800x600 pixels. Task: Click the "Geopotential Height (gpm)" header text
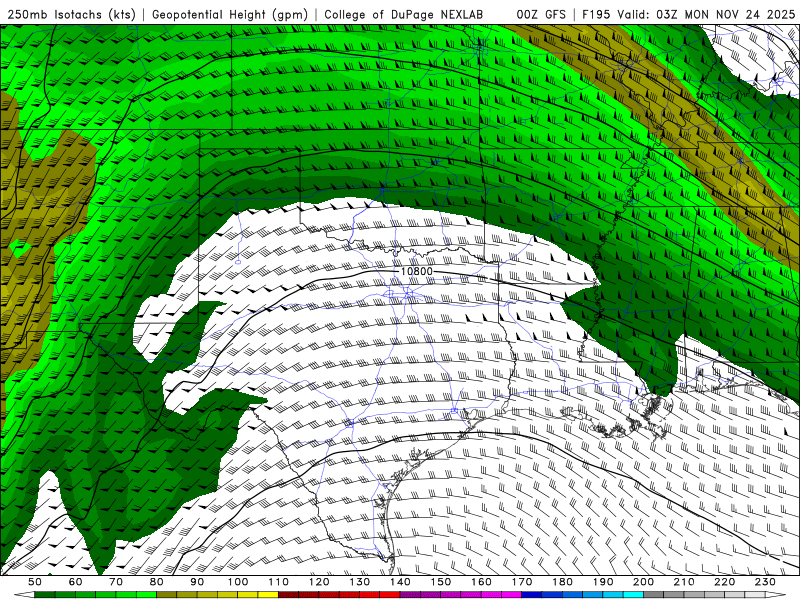(230, 14)
